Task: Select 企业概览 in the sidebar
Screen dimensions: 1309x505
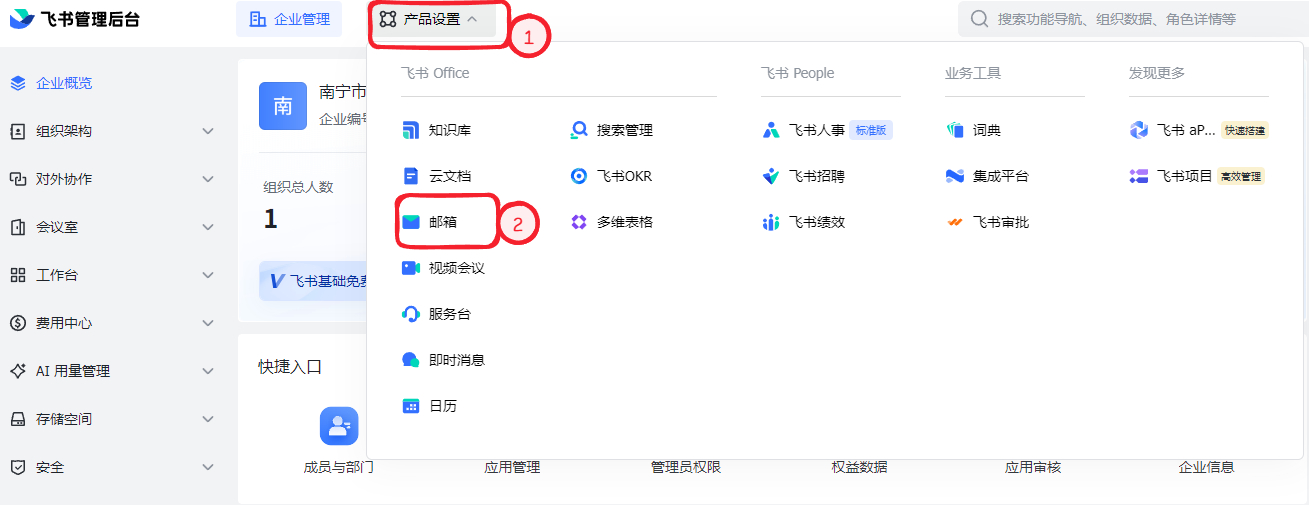Action: coord(64,83)
